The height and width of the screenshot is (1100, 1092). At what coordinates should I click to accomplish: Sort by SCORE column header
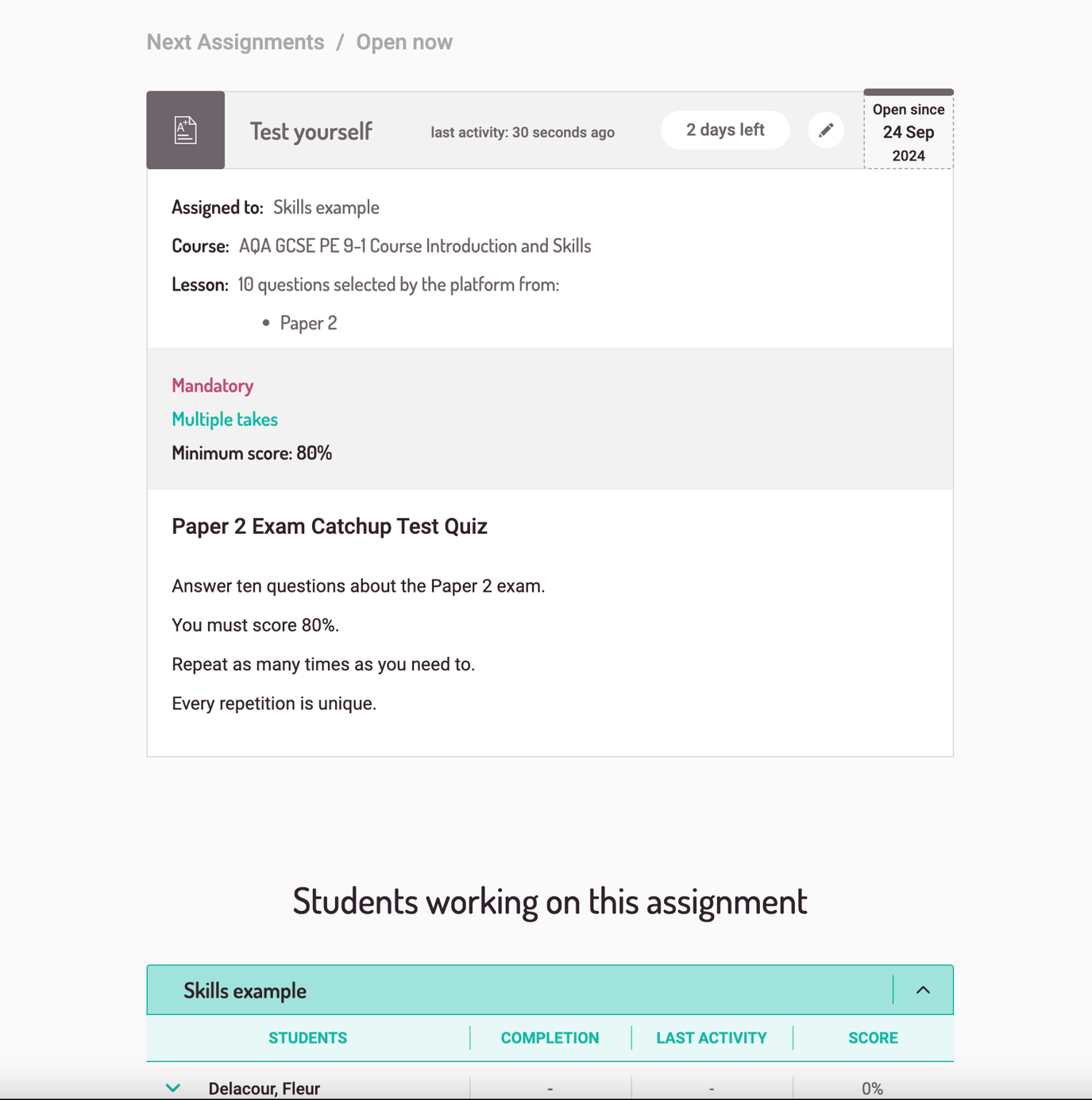(x=873, y=1038)
